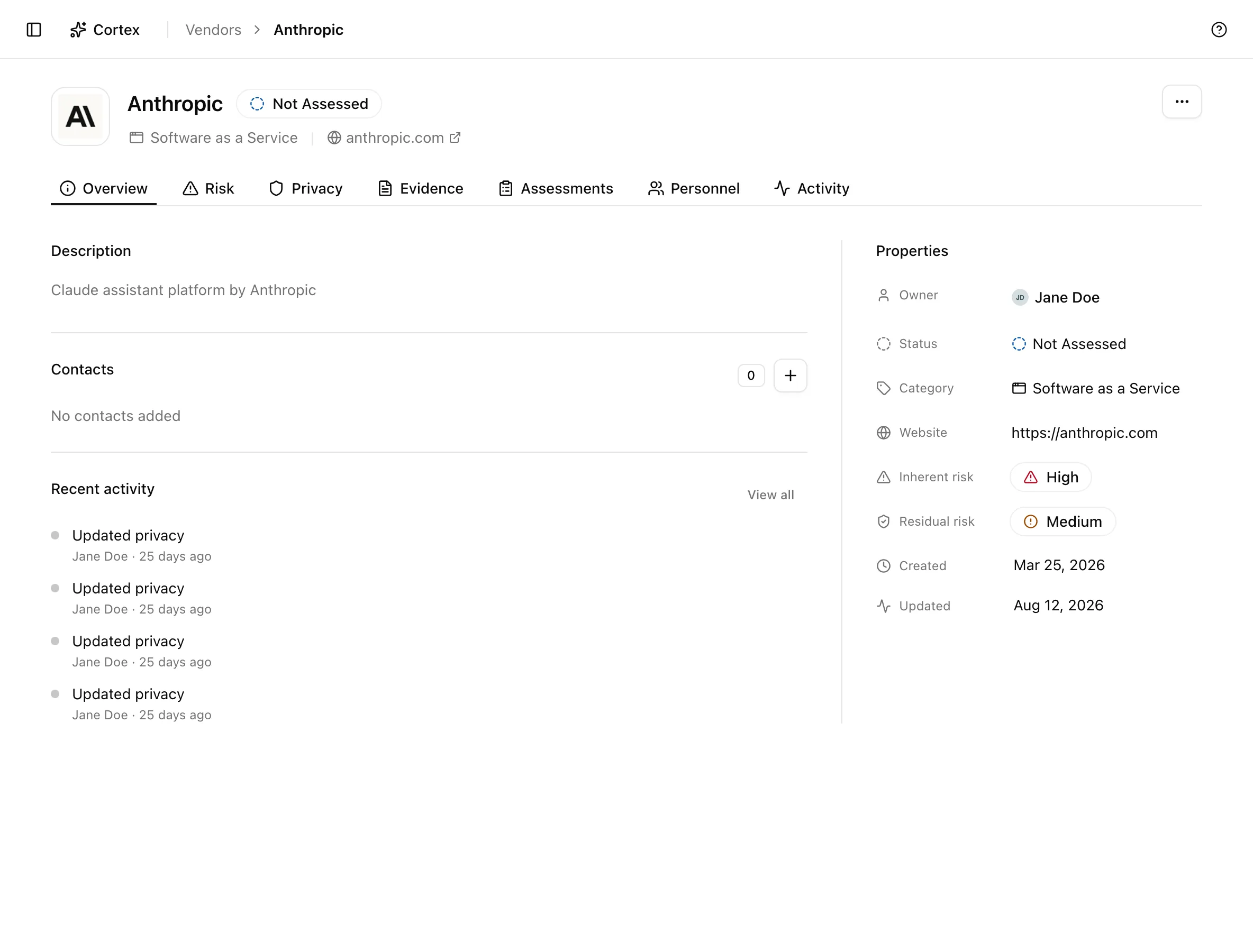
Task: Click the Residual risk shield check icon
Action: 883,521
